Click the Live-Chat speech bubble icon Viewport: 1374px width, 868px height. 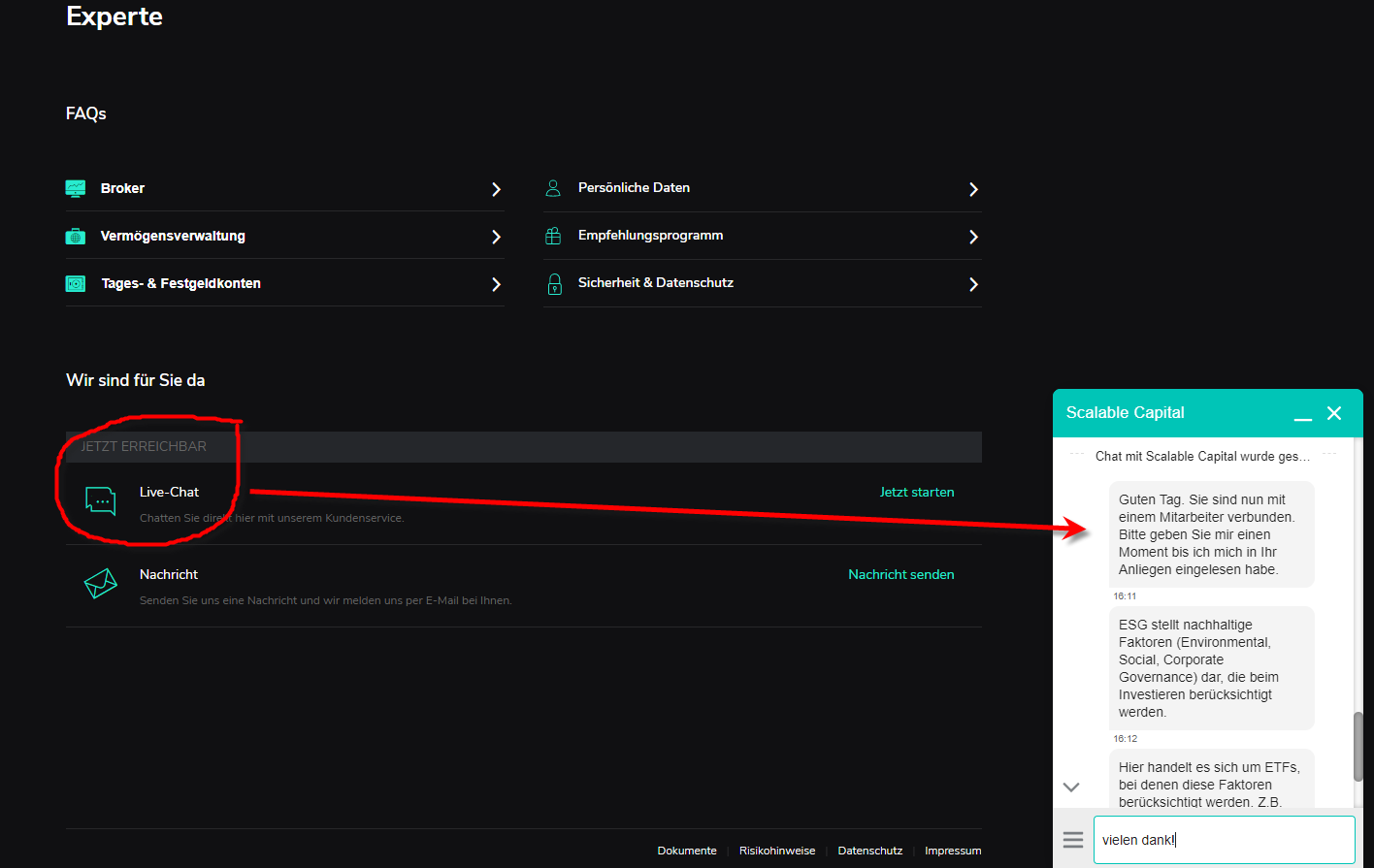[101, 500]
